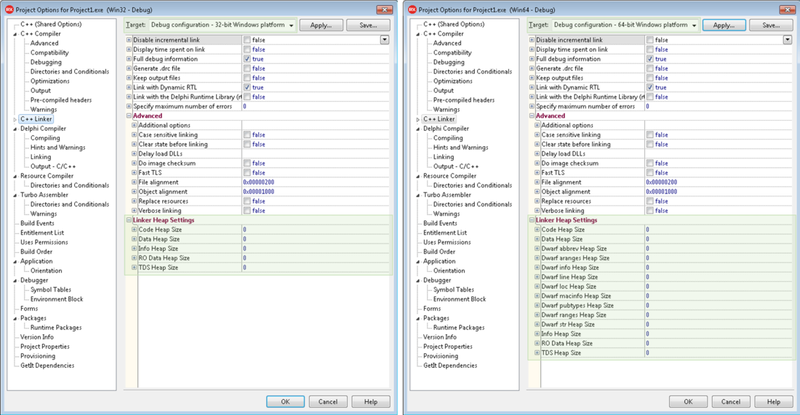Click Cancel in Win64 window
Screen dimensions: 800x415
tap(731, 402)
